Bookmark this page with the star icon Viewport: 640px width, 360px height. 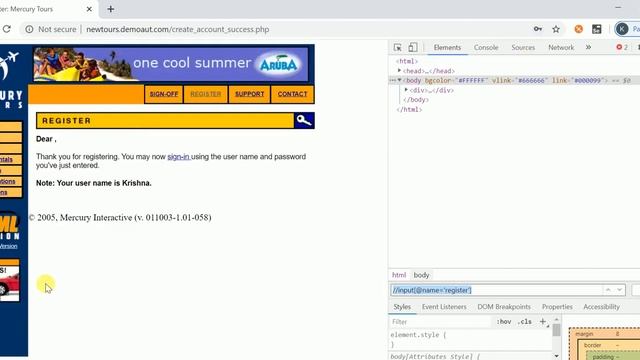coord(556,29)
